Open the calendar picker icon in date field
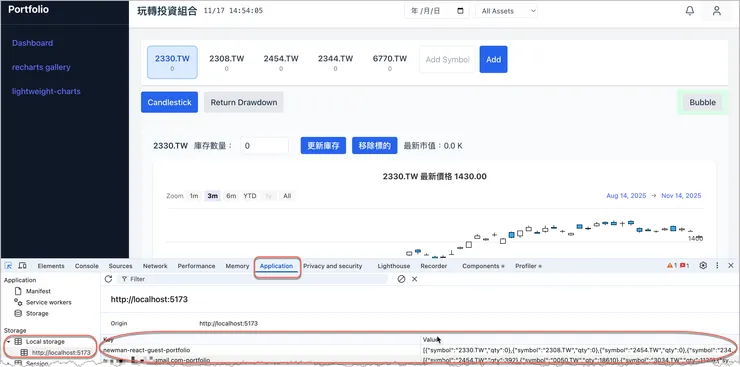Image resolution: width=740 pixels, height=367 pixels. pyautogui.click(x=460, y=11)
